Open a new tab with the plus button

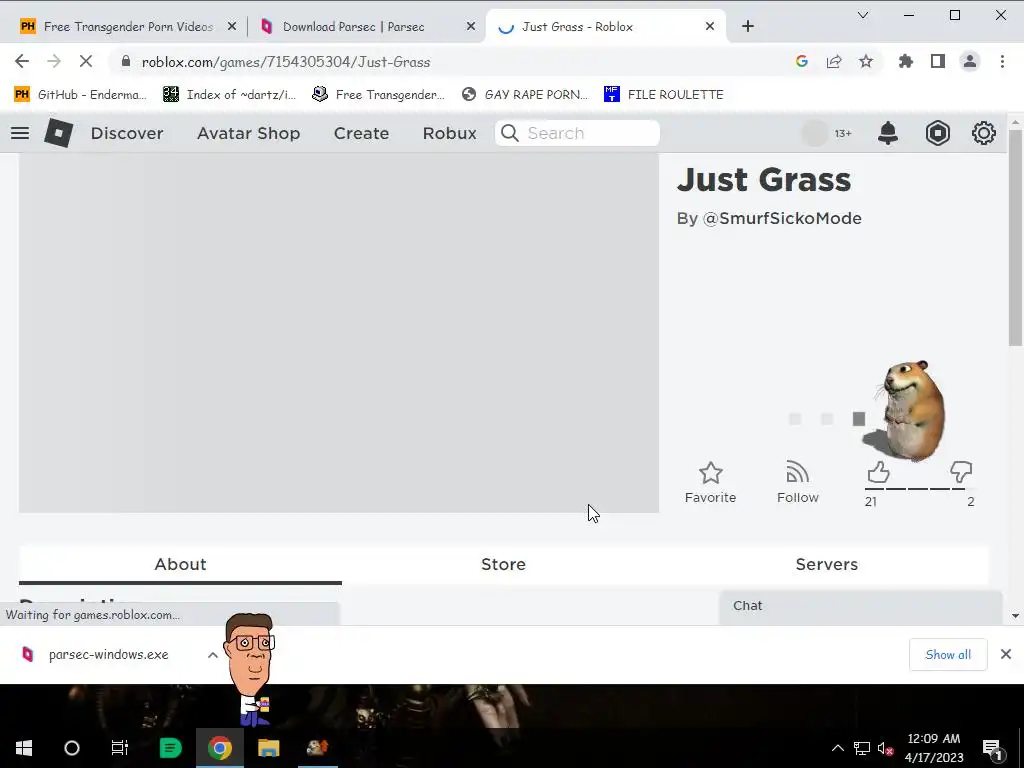(x=748, y=26)
